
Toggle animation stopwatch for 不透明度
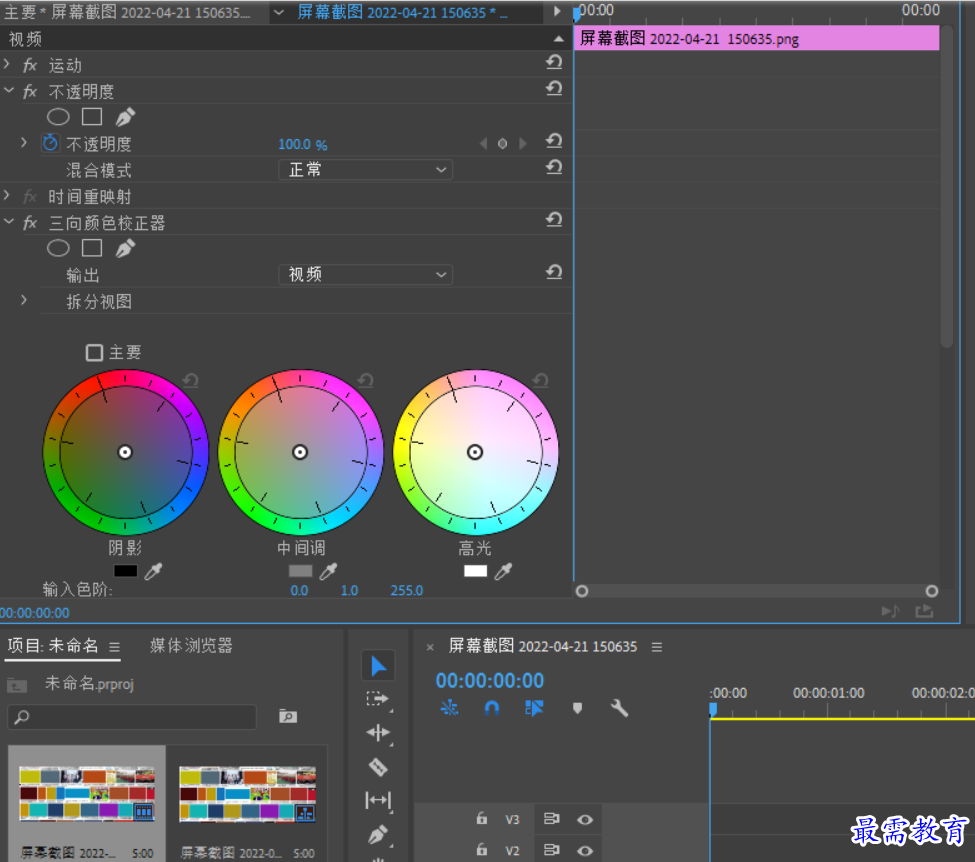(50, 144)
